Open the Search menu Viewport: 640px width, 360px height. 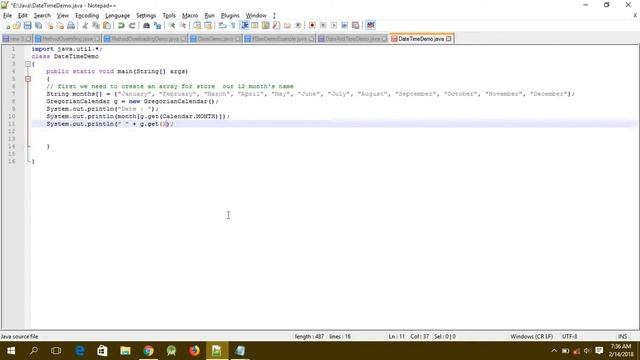coord(42,16)
